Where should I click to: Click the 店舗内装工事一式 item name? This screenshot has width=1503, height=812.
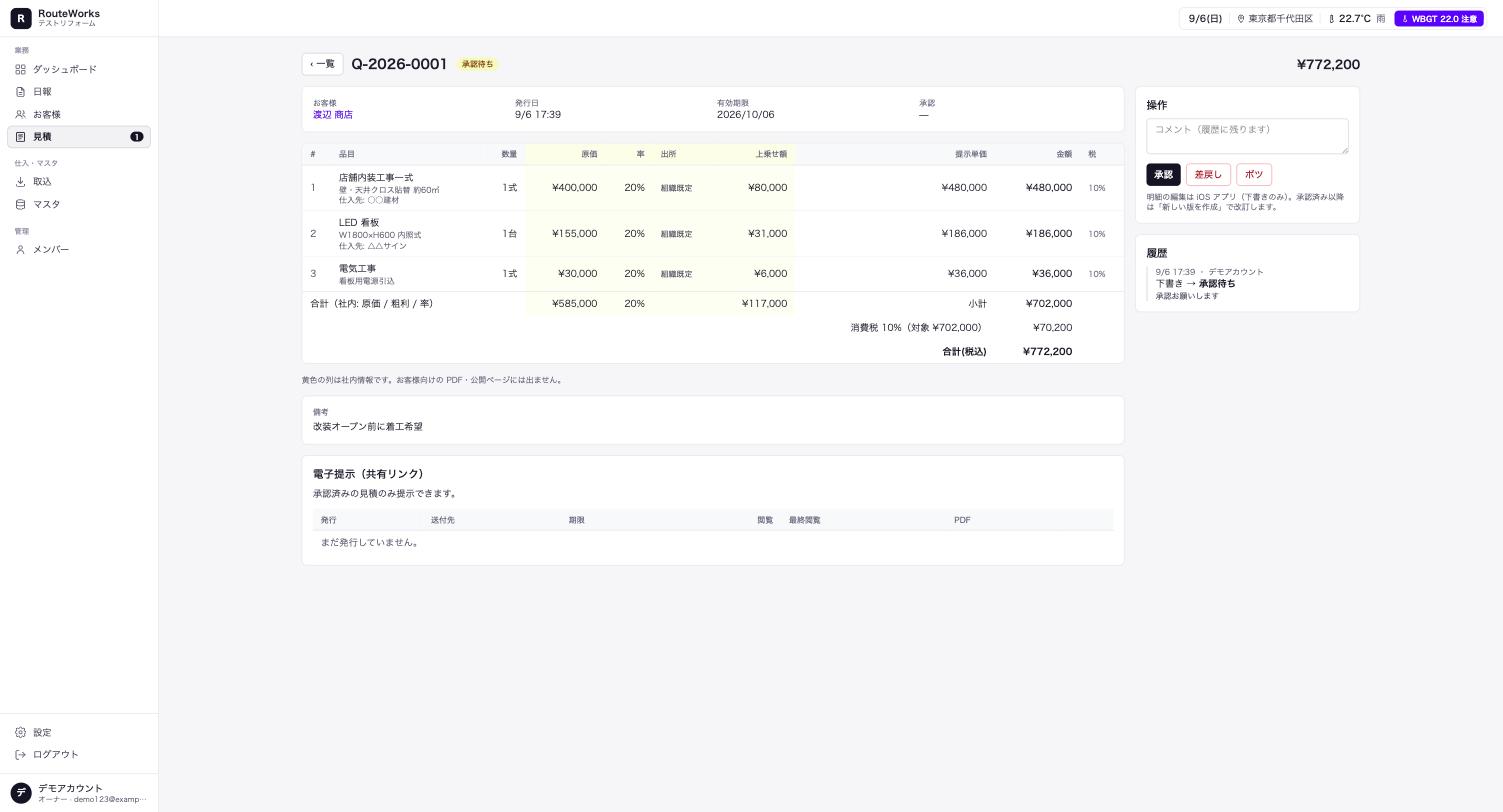coord(376,178)
